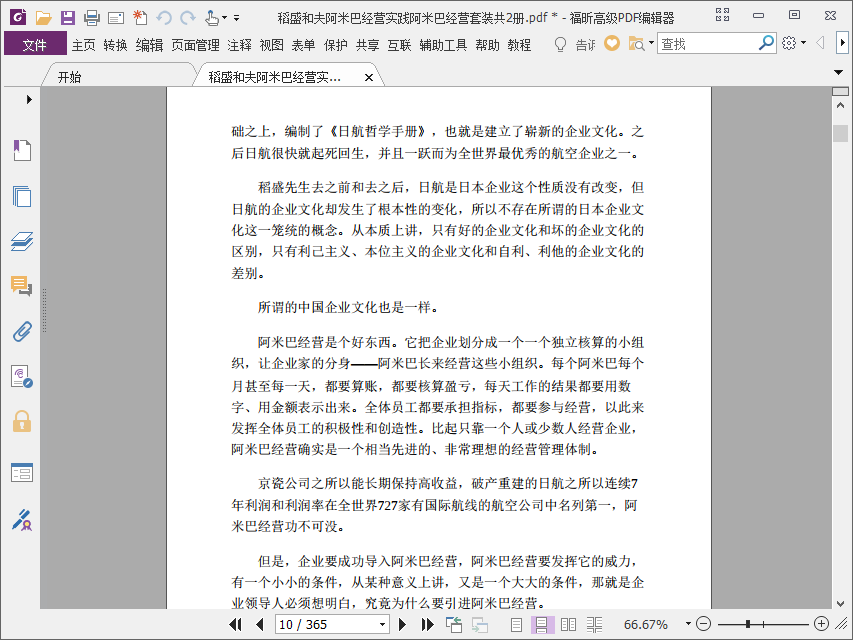The height and width of the screenshot is (640, 853).
Task: Open the pen certificate panel
Action: (22, 520)
